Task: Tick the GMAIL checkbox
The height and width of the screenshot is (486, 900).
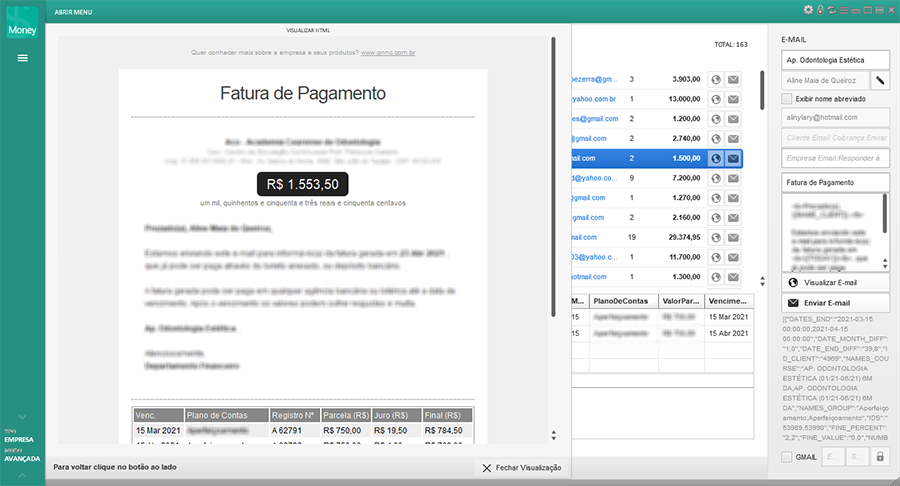Action: [x=786, y=457]
